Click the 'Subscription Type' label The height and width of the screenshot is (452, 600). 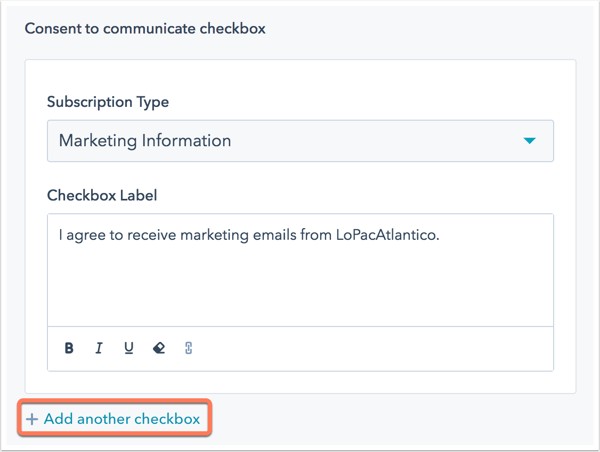(108, 102)
